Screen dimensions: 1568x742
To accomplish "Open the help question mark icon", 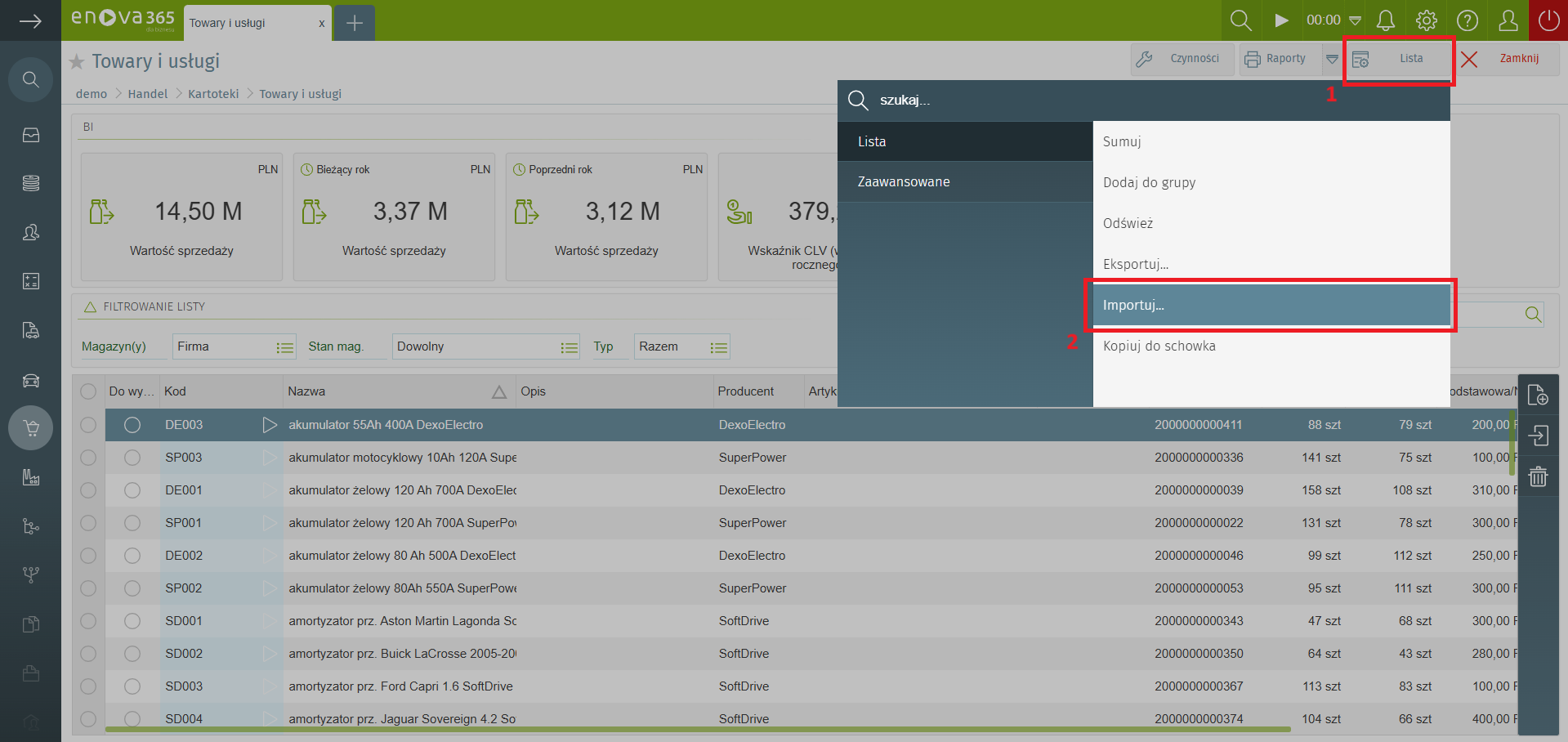I will [x=1467, y=20].
